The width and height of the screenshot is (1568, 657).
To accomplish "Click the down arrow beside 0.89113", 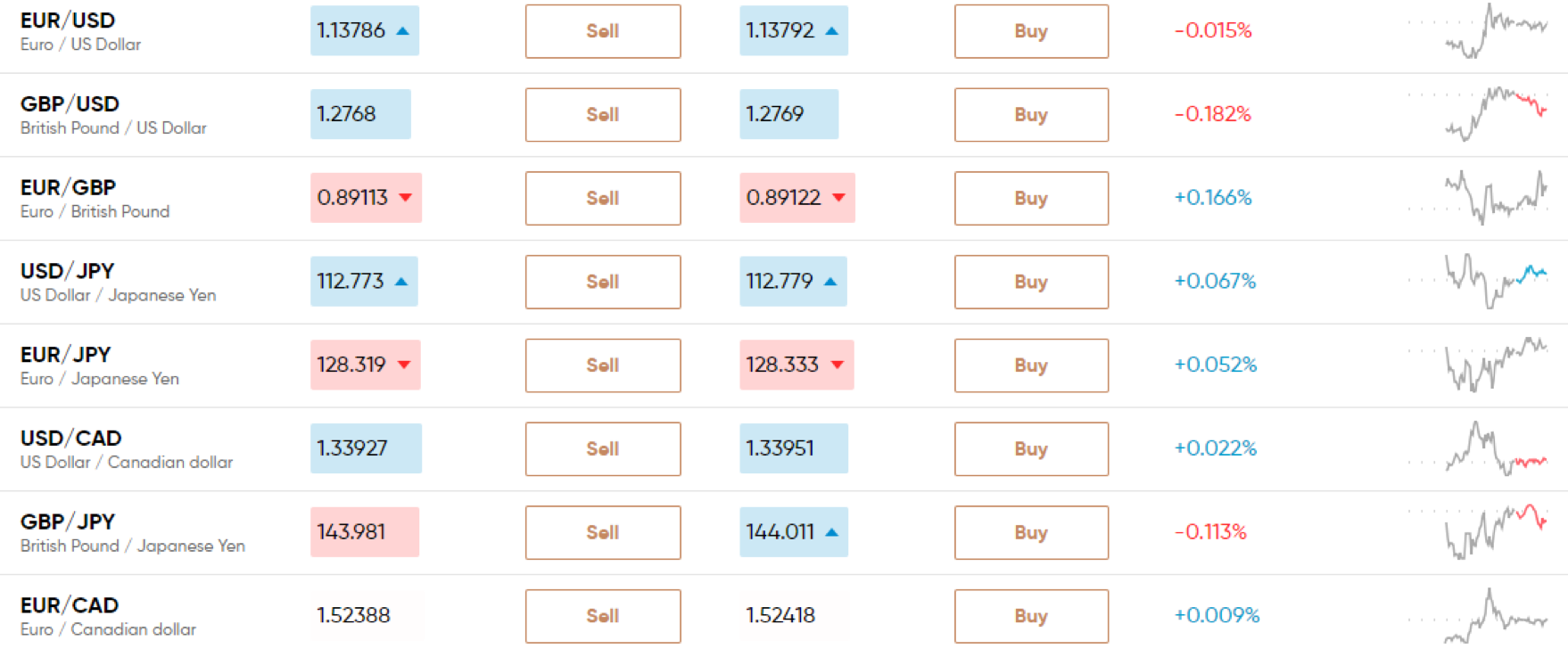I will [x=406, y=198].
